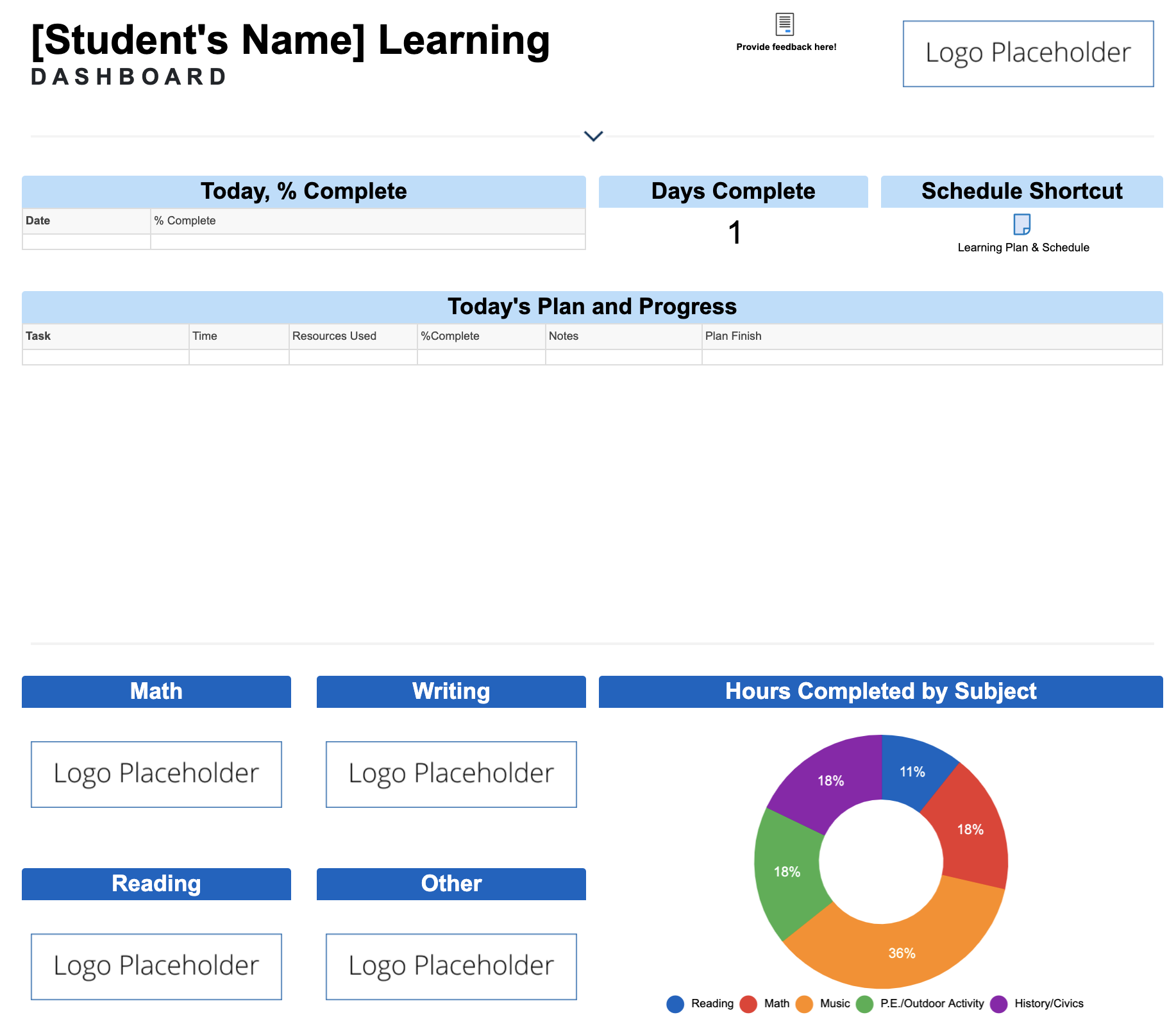The height and width of the screenshot is (1031, 1176).
Task: Open the Learning Plan & Schedule link text
Action: coord(1023,247)
